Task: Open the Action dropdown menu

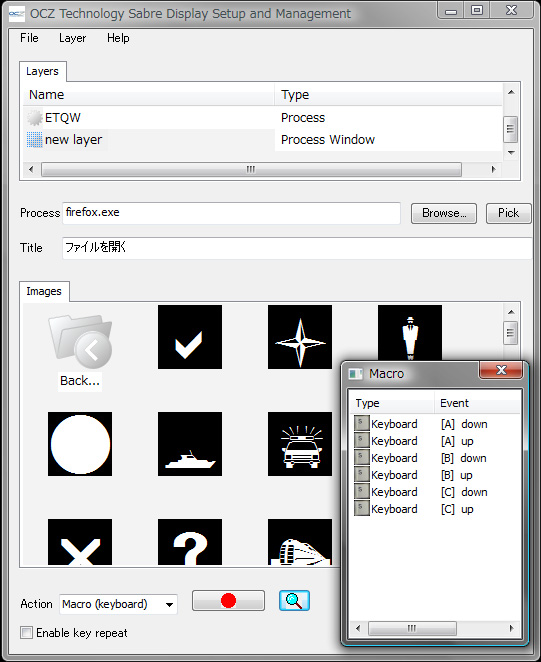Action: coord(119,604)
